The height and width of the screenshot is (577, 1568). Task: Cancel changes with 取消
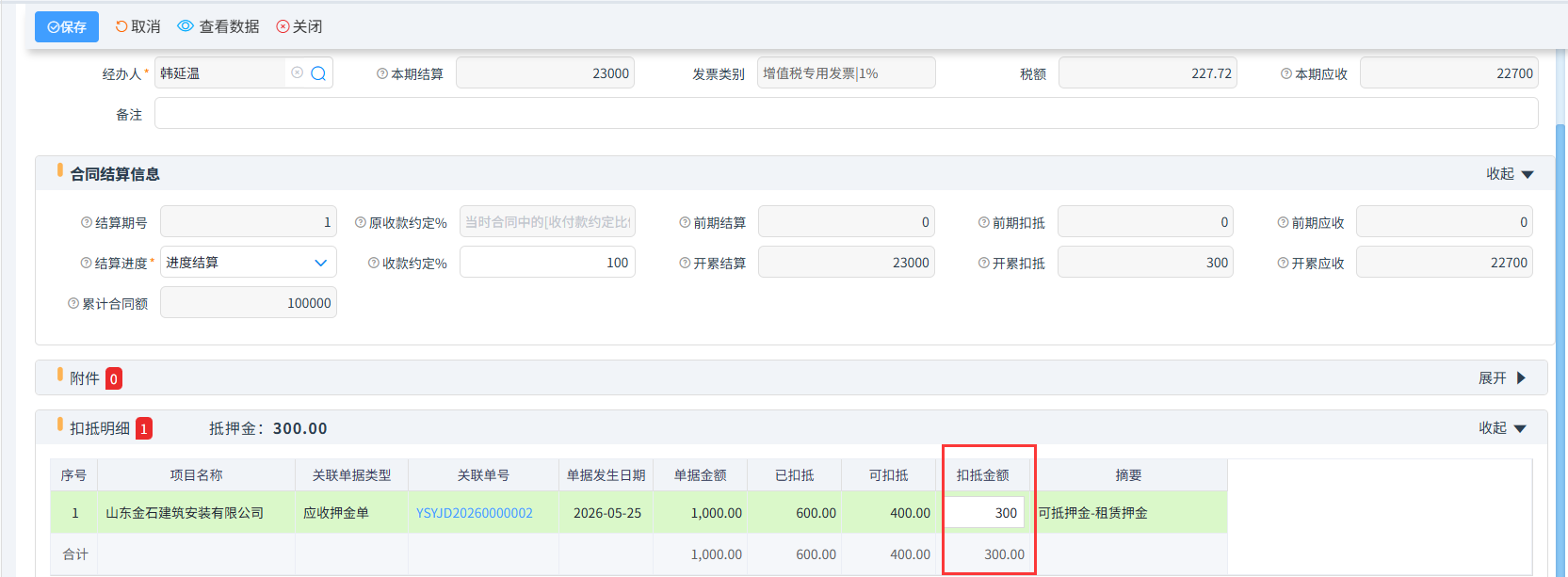pos(137,26)
